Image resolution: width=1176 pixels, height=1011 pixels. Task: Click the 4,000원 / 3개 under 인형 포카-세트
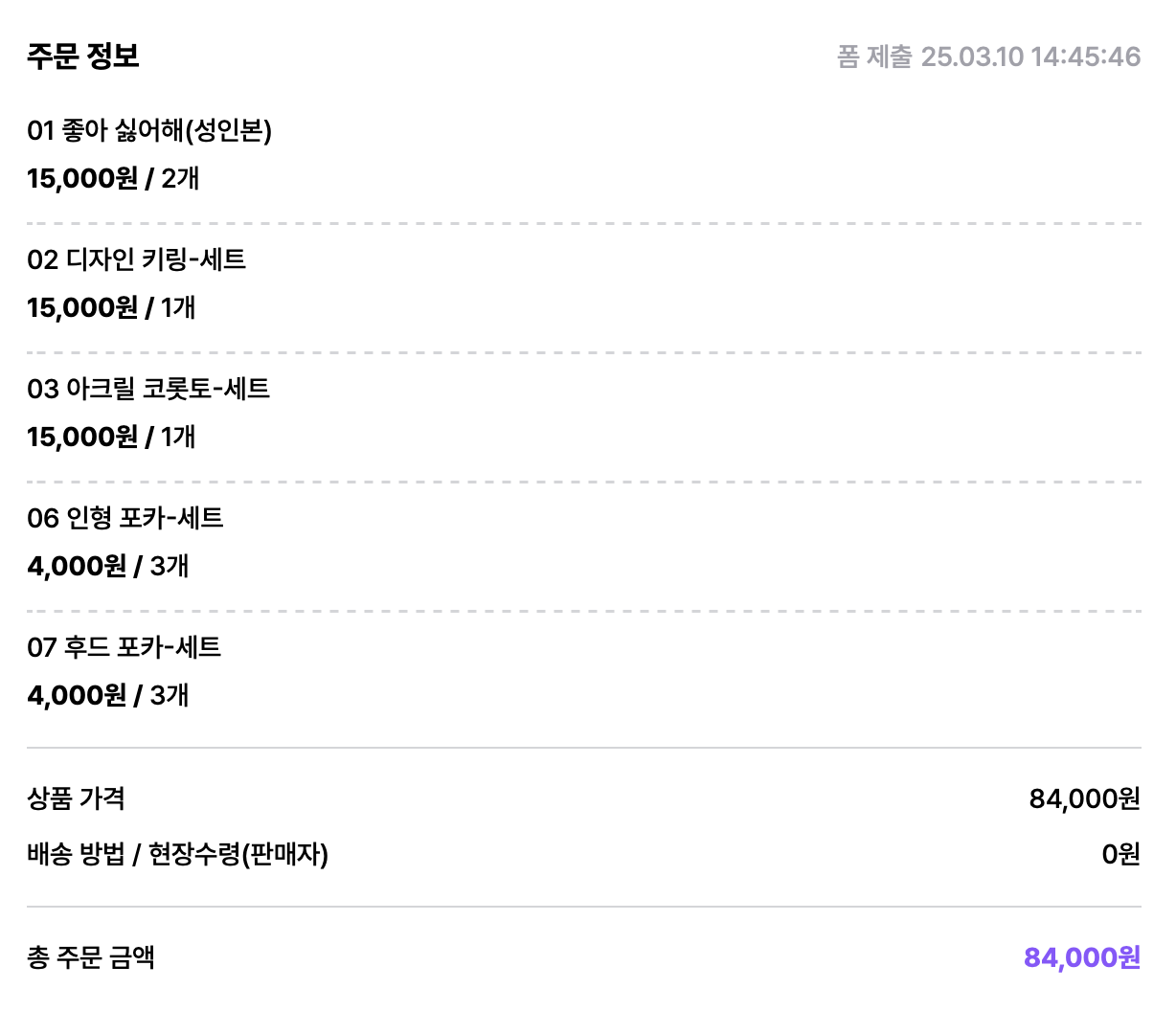108,566
